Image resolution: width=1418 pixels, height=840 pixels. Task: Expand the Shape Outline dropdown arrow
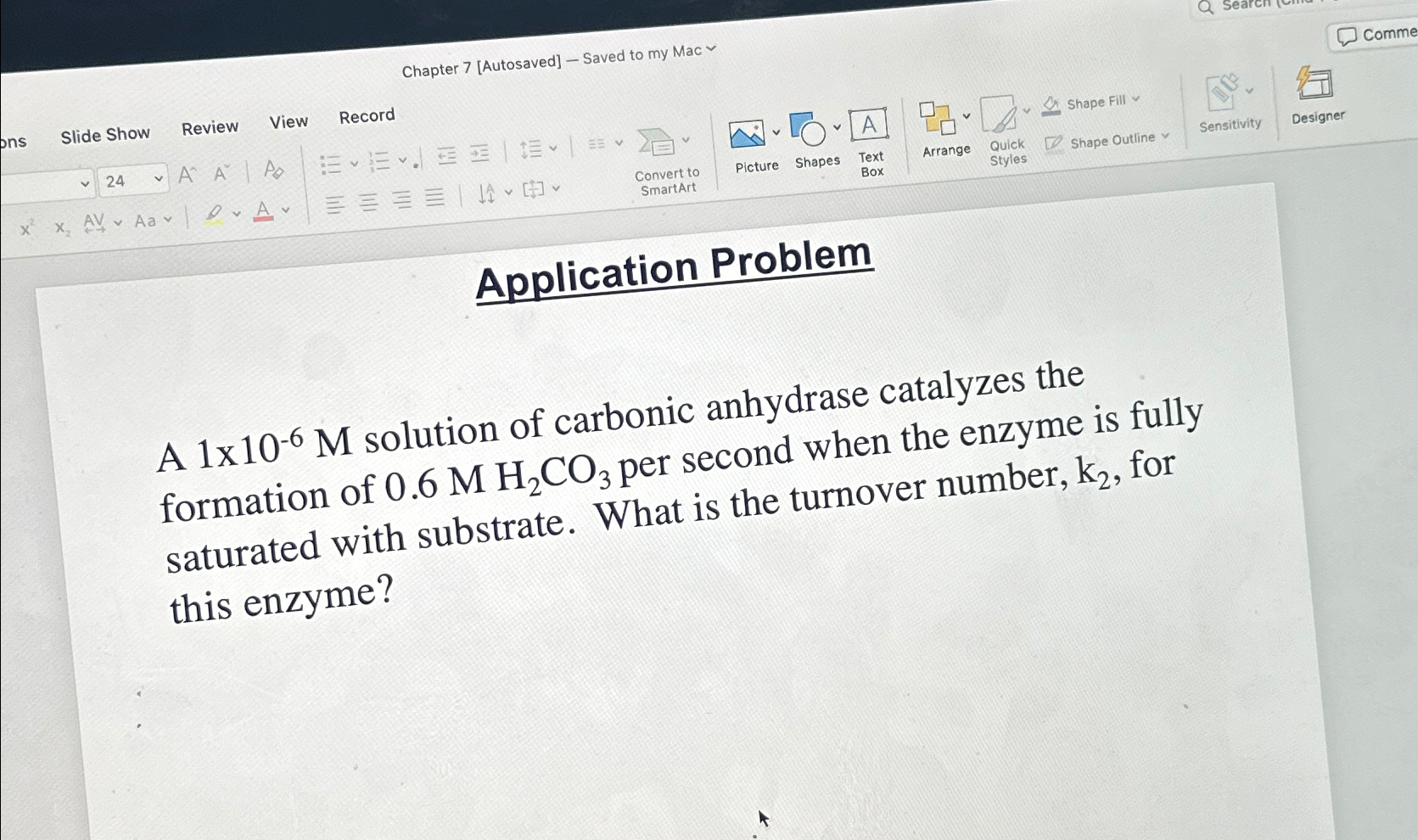point(1166,136)
